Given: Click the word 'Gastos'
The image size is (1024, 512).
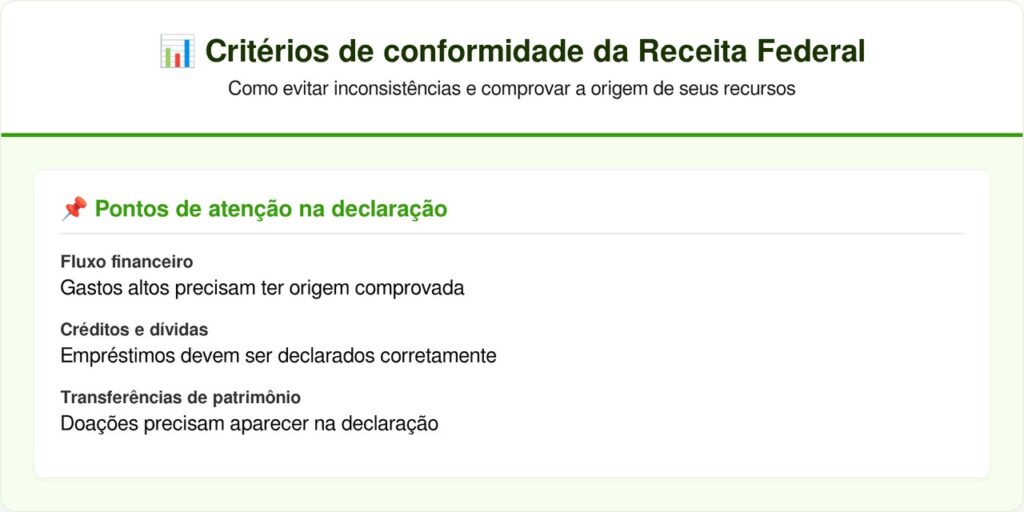Looking at the screenshot, I should point(89,288).
